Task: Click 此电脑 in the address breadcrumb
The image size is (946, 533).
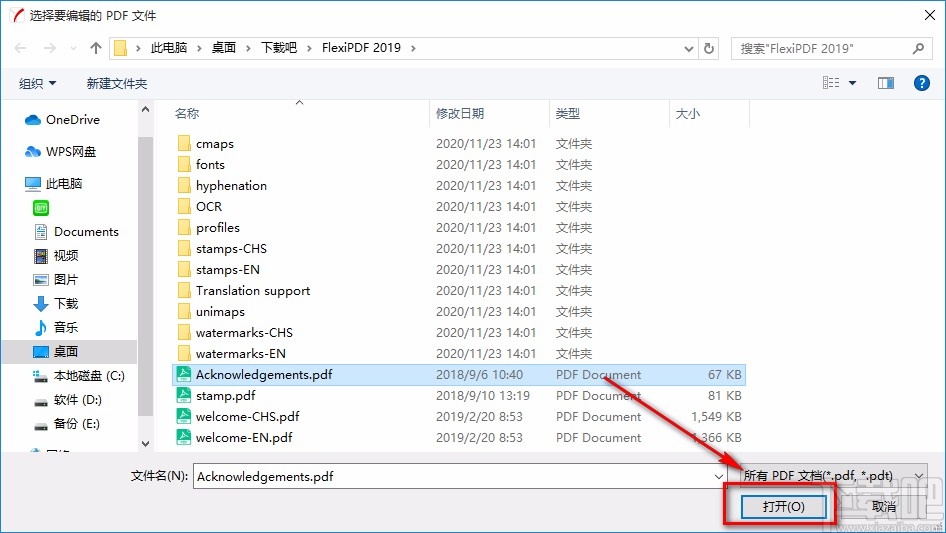Action: (x=169, y=48)
